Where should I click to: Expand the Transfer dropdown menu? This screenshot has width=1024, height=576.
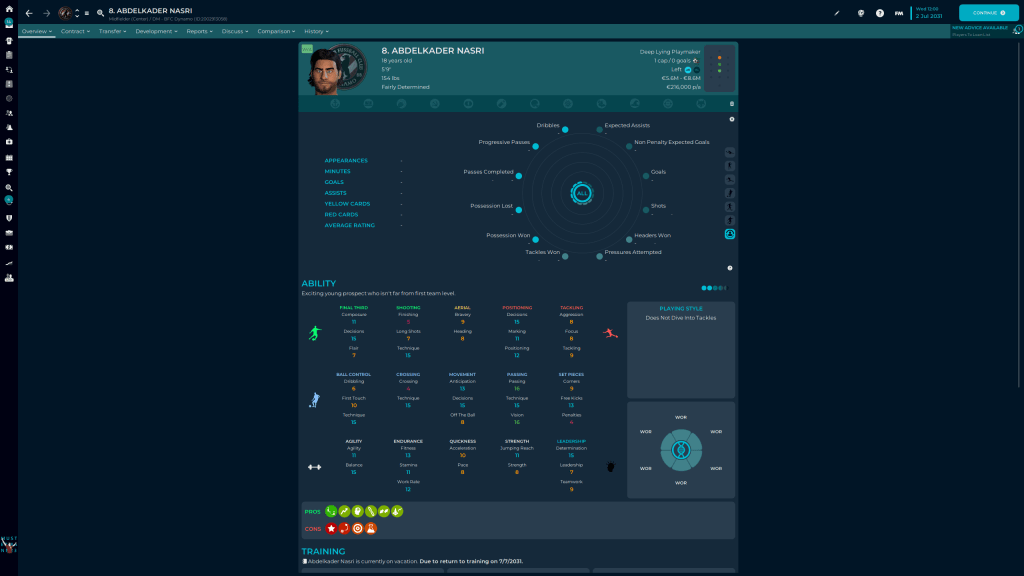(x=113, y=31)
